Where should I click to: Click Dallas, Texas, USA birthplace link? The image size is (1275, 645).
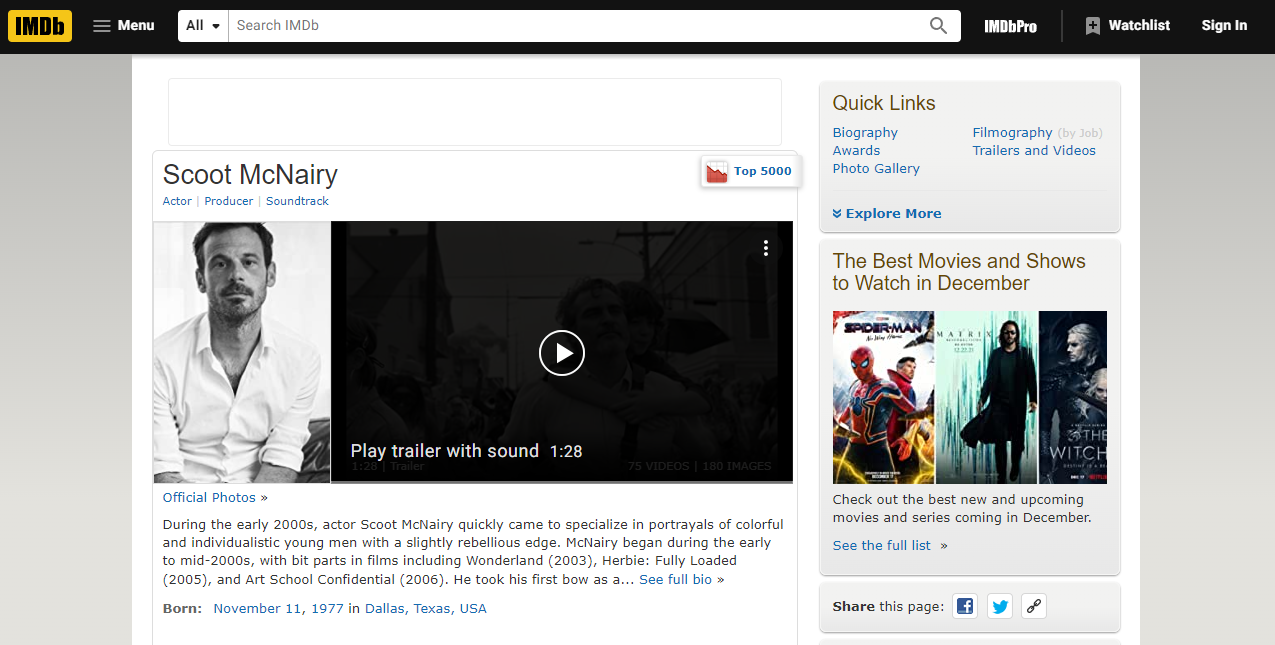pos(426,608)
